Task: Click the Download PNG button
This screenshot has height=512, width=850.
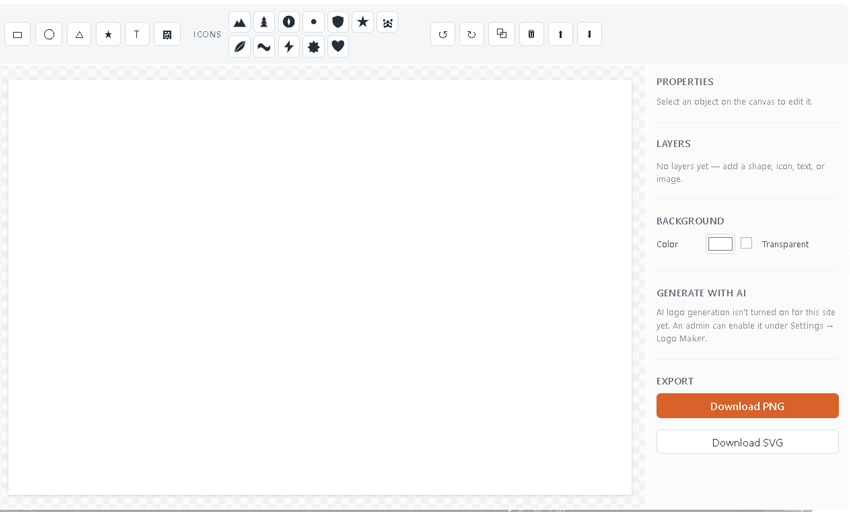Action: (x=748, y=406)
